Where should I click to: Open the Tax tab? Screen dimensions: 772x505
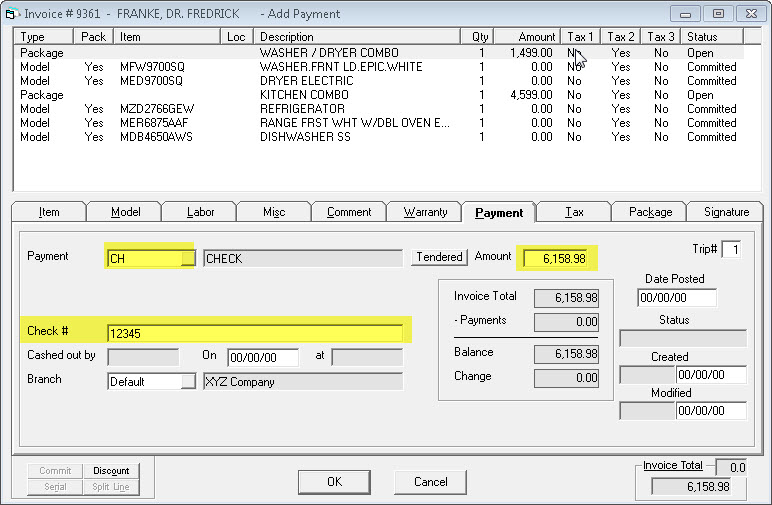(574, 212)
